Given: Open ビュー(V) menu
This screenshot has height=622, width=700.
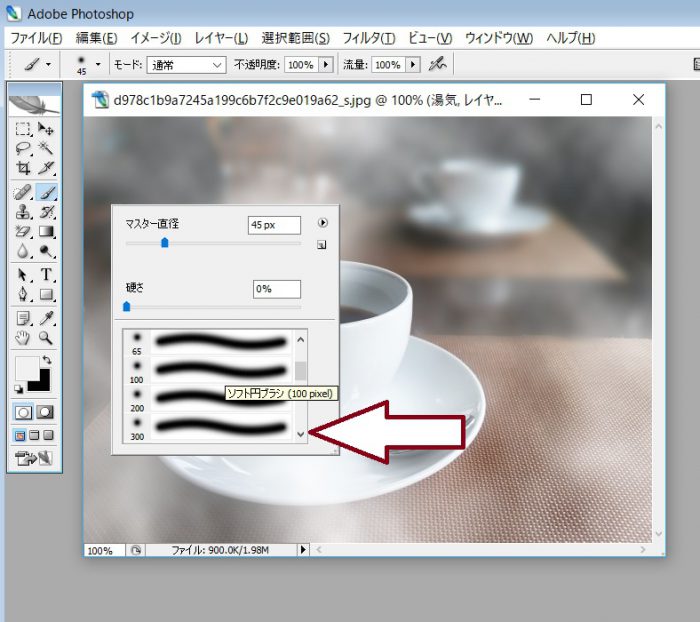Looking at the screenshot, I should click(430, 38).
